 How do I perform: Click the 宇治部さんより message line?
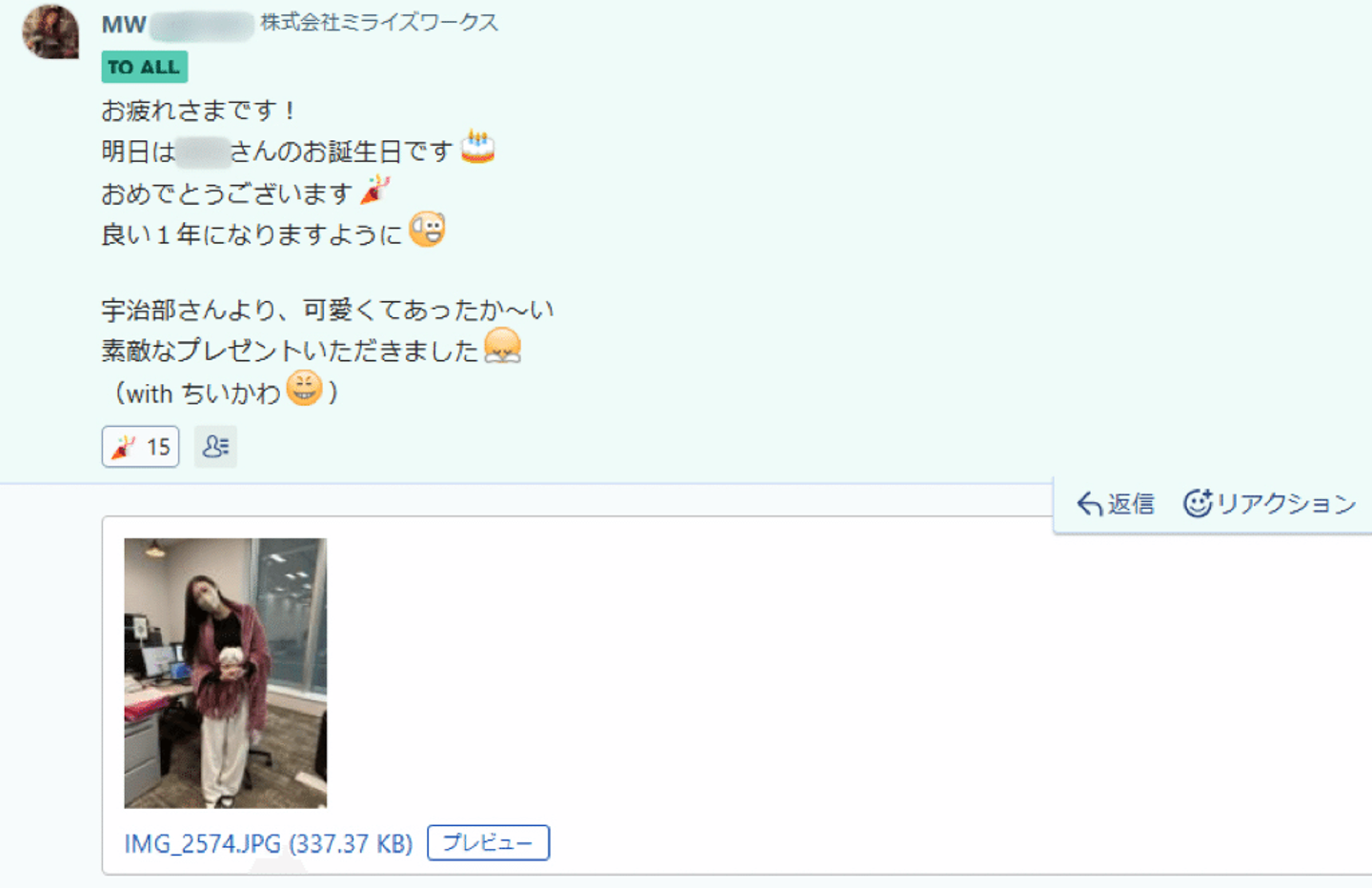[x=327, y=310]
